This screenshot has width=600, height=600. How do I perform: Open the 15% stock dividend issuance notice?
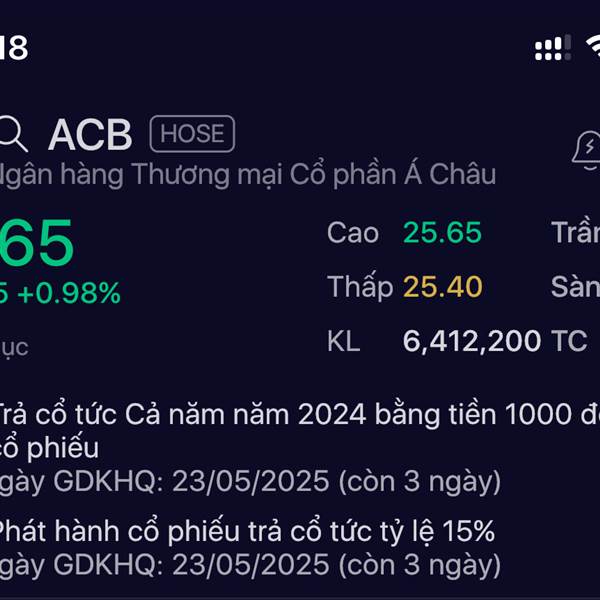pyautogui.click(x=247, y=532)
